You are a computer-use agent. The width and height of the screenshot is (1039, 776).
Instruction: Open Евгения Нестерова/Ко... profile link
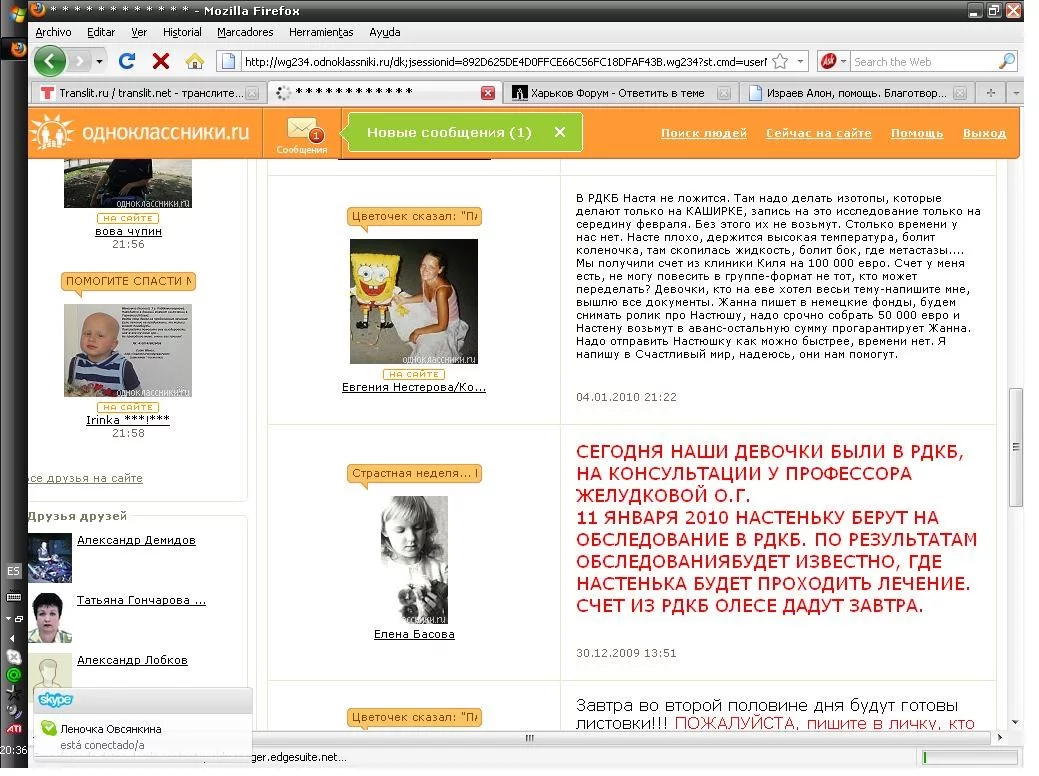pyautogui.click(x=414, y=388)
